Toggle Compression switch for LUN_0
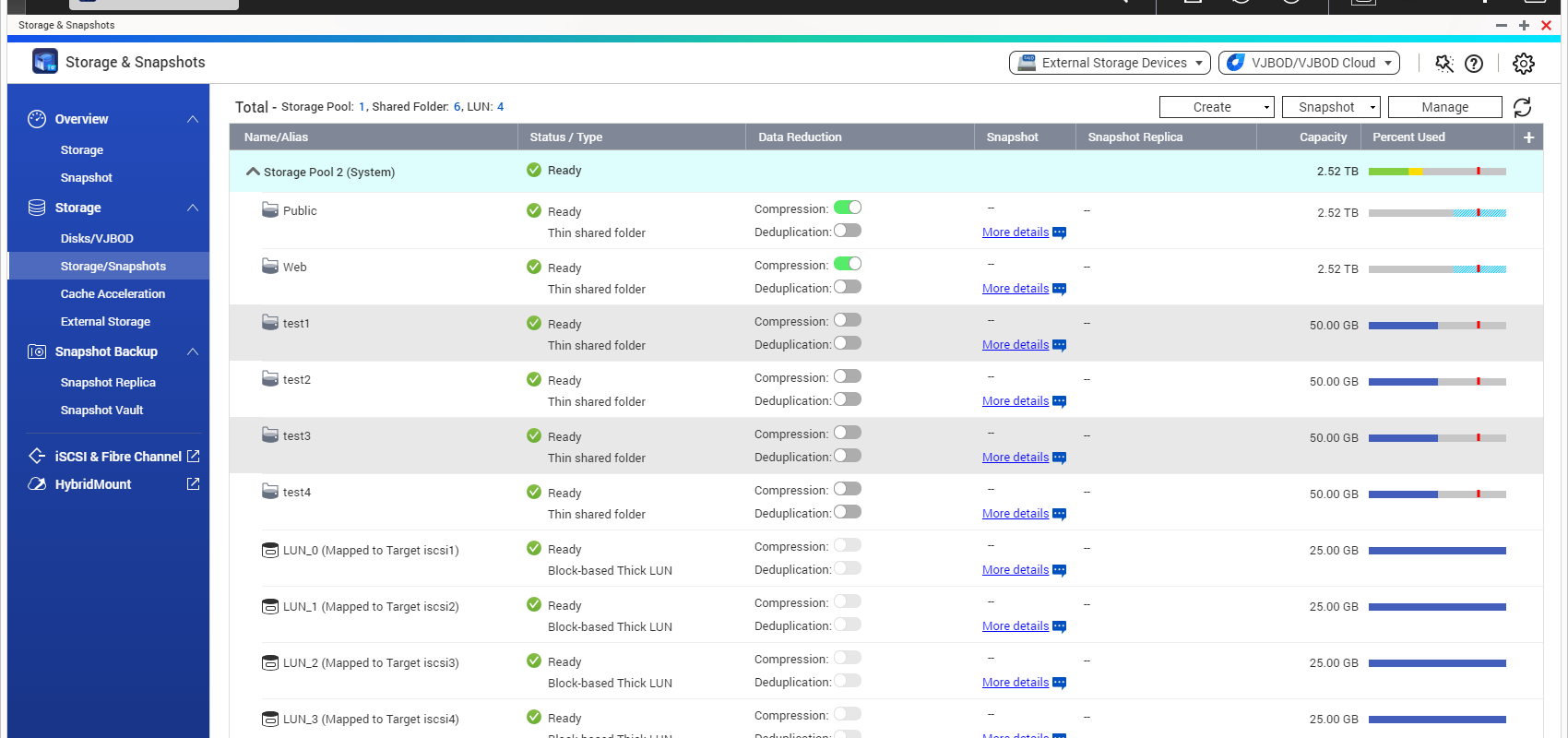 pyautogui.click(x=848, y=545)
